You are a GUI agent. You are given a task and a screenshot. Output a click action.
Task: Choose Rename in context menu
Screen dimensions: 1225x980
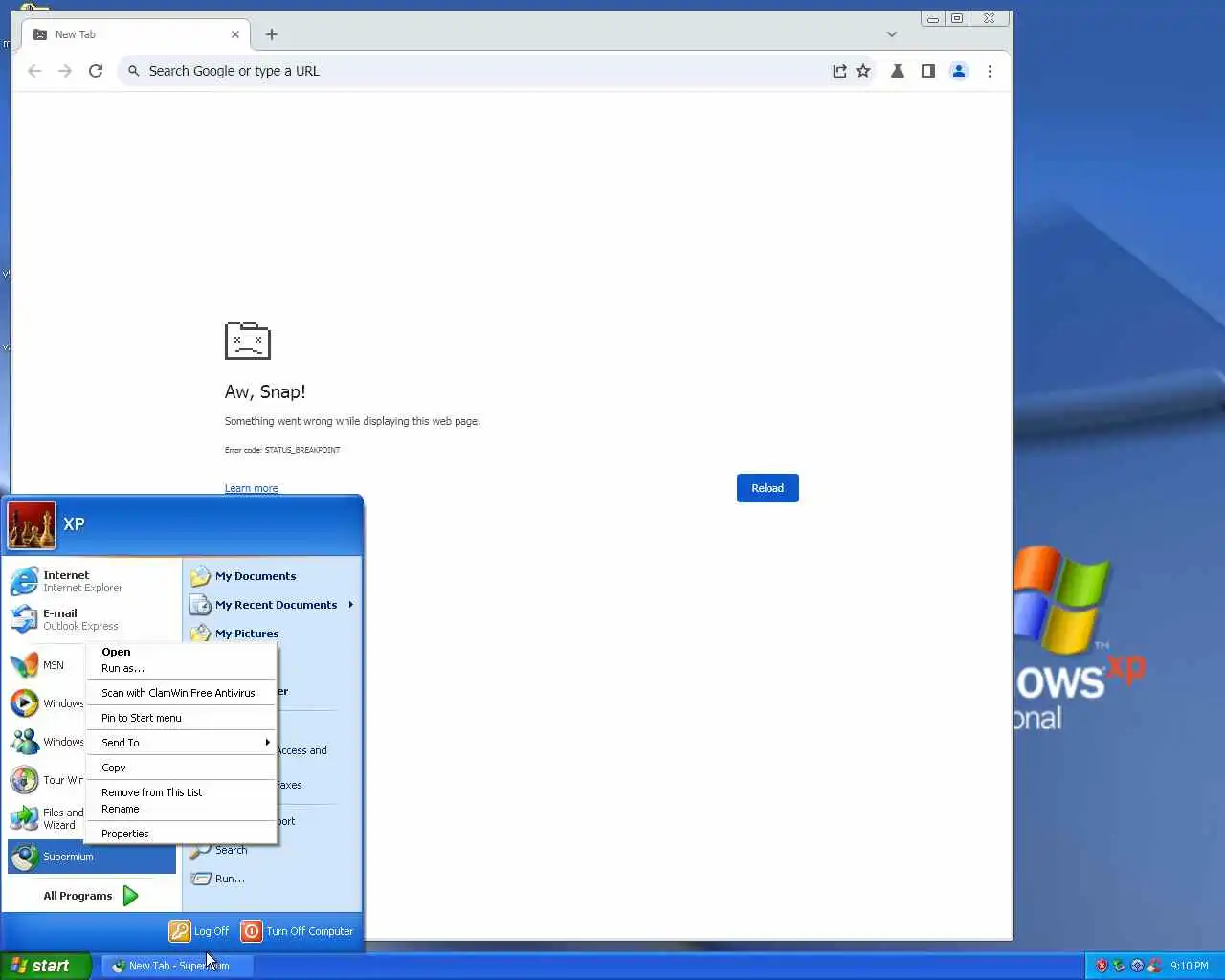(x=182, y=809)
